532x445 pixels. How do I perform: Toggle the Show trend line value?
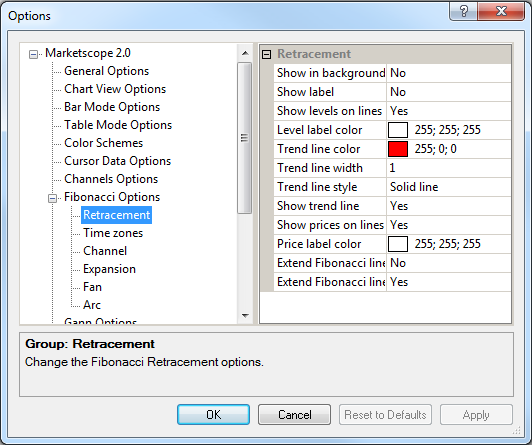pos(449,206)
